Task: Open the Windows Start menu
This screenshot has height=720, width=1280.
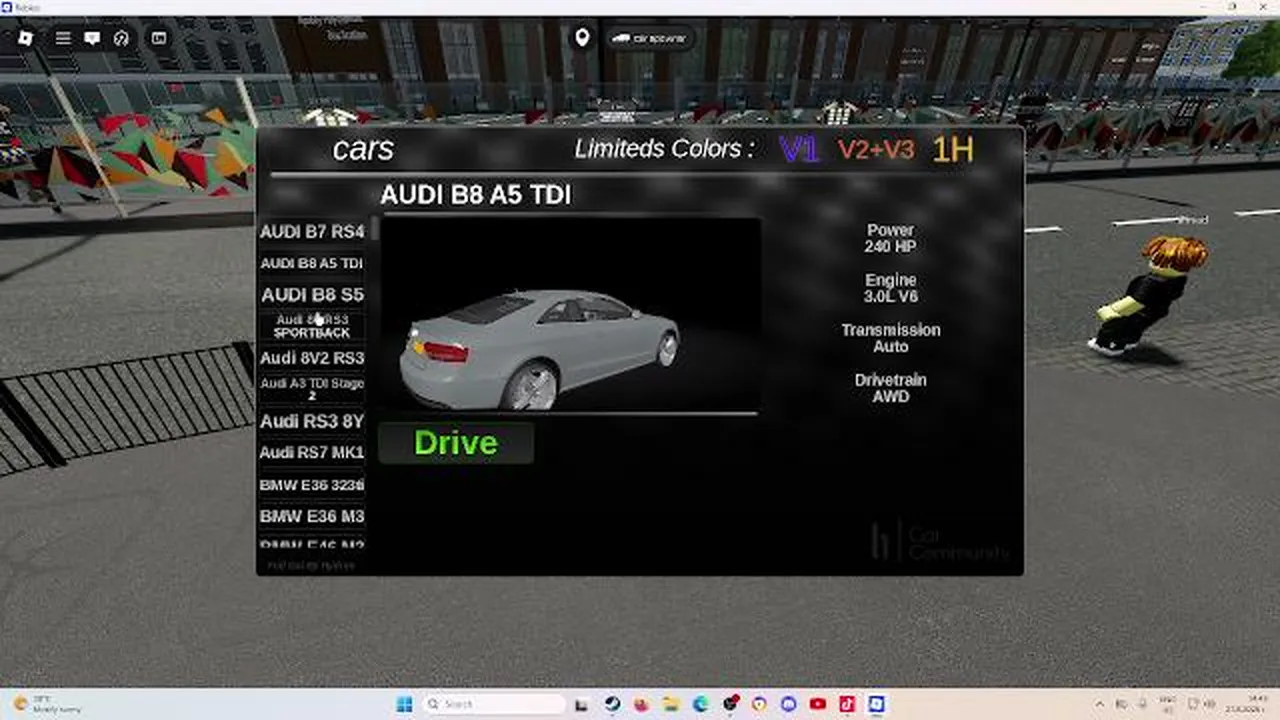Action: pos(404,704)
